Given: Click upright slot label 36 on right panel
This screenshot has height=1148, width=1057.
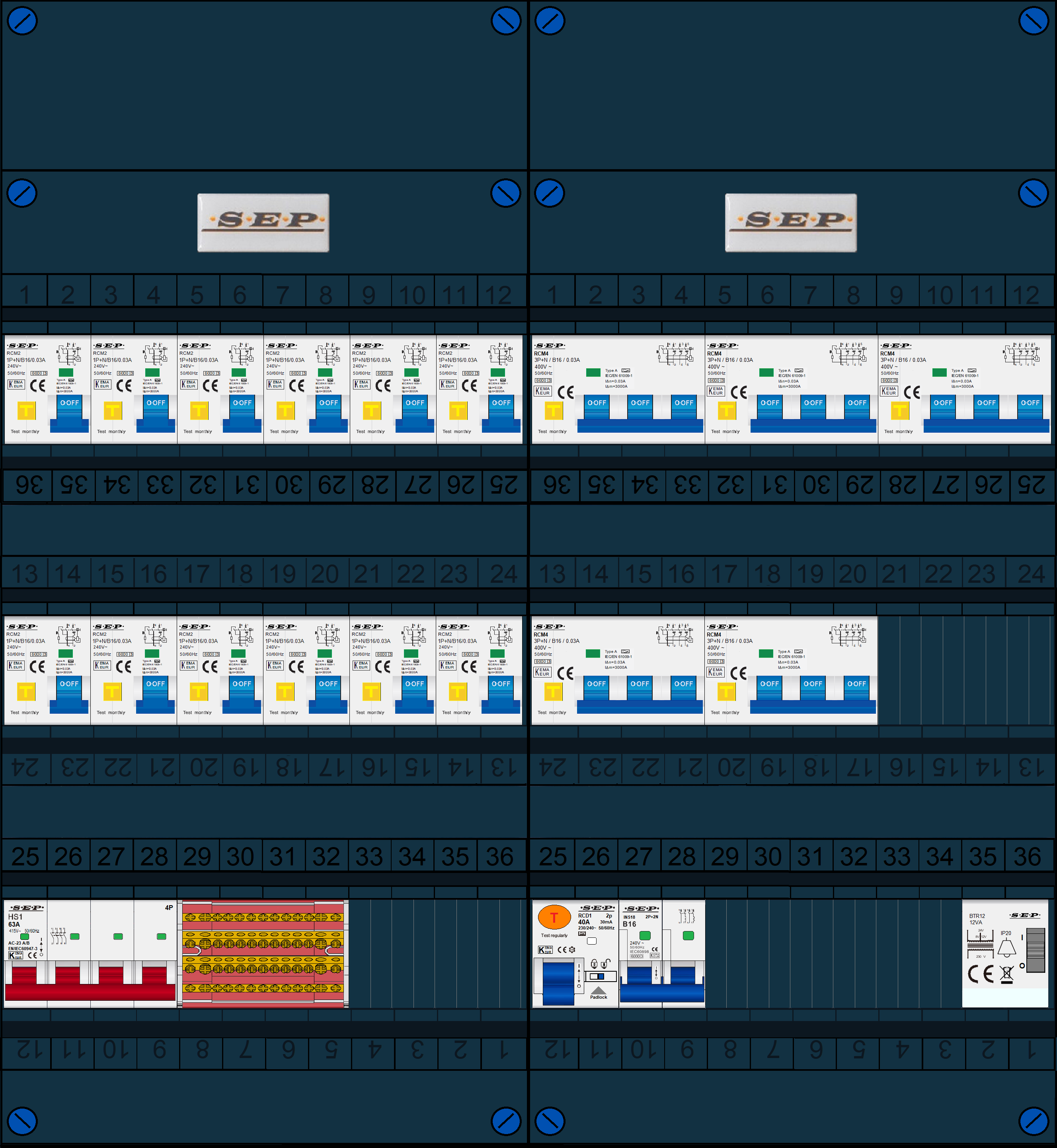Looking at the screenshot, I should (x=1027, y=856).
